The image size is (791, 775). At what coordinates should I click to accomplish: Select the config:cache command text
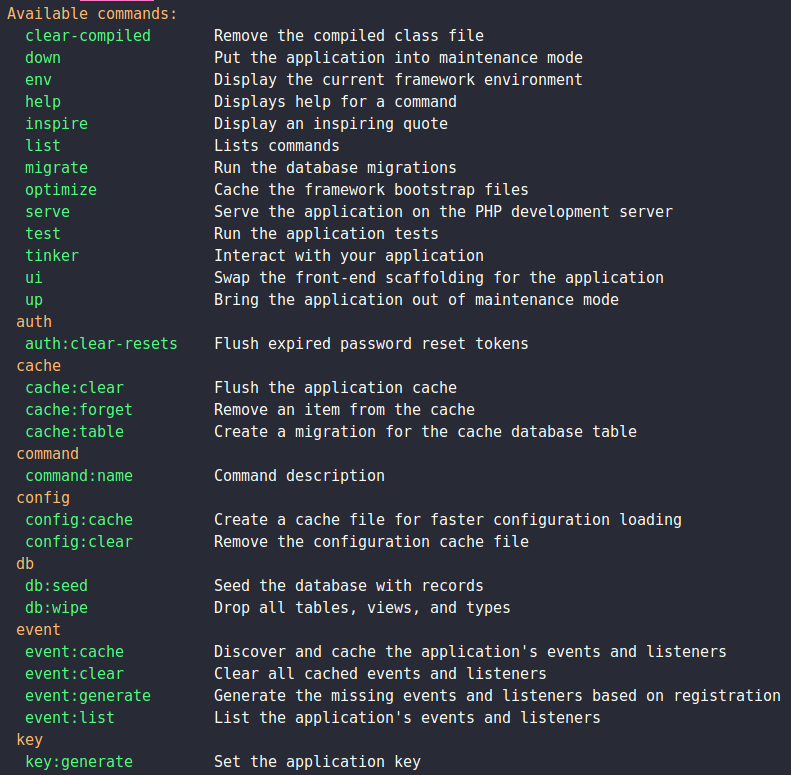(x=79, y=520)
